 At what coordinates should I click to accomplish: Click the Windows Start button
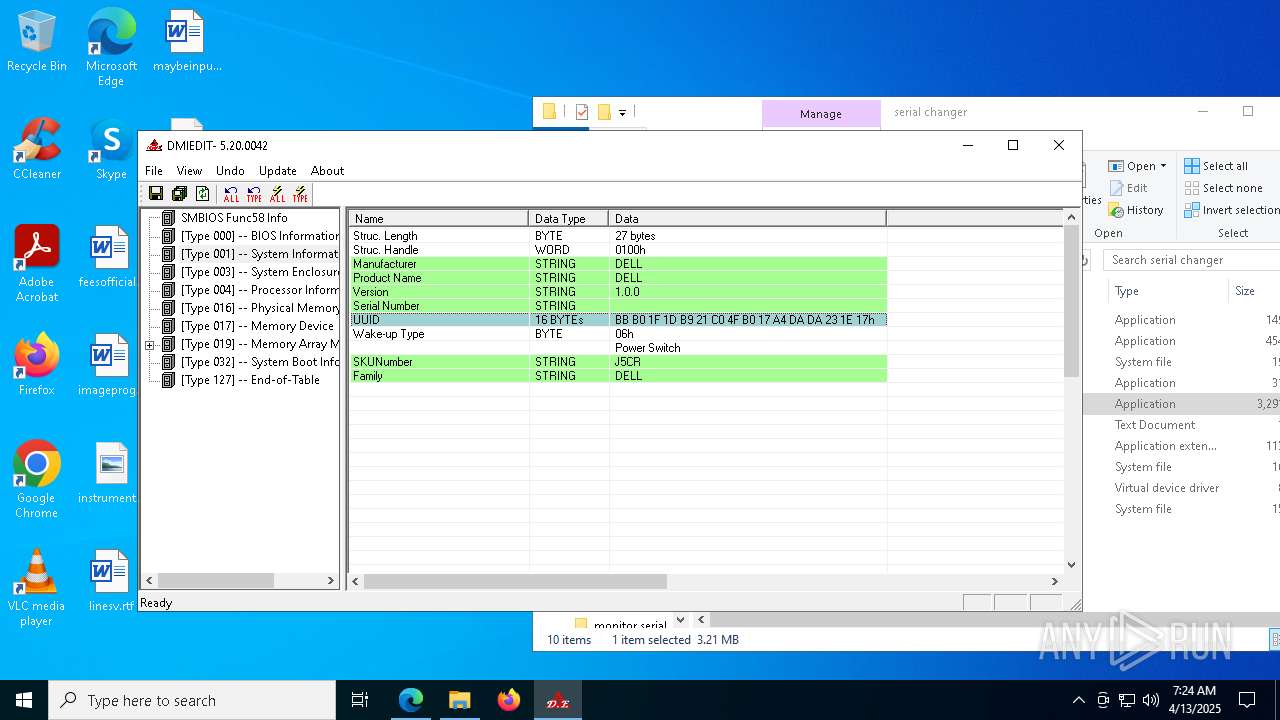click(x=24, y=700)
